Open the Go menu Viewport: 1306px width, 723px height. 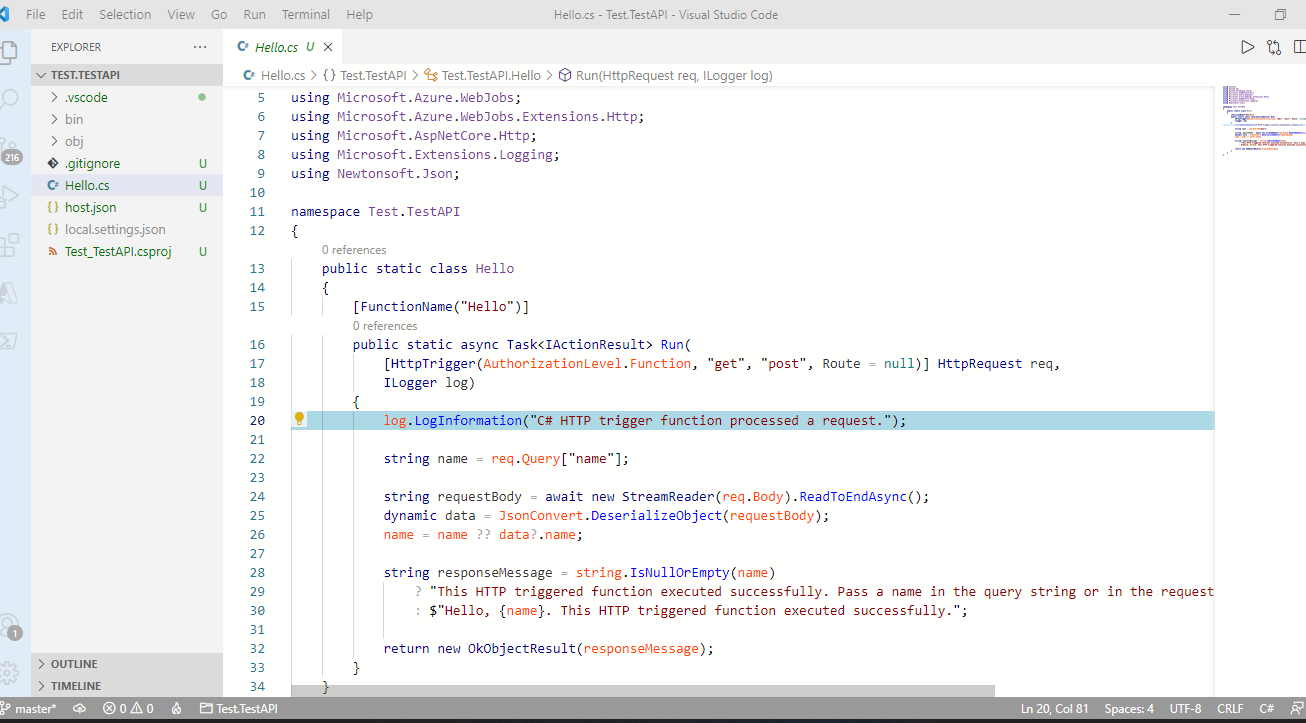pyautogui.click(x=219, y=14)
